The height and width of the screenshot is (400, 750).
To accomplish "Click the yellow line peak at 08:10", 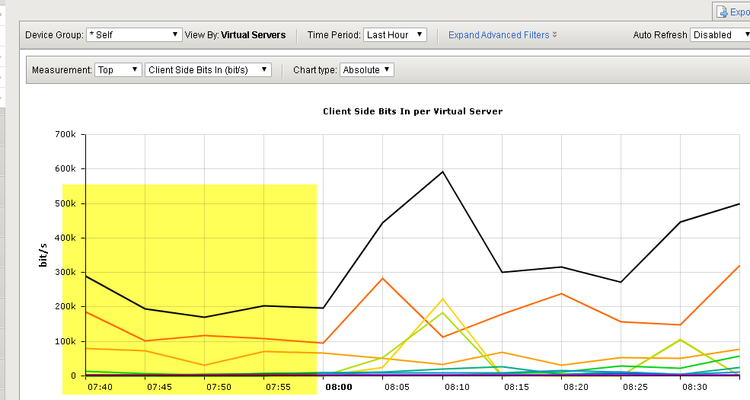I will point(443,298).
